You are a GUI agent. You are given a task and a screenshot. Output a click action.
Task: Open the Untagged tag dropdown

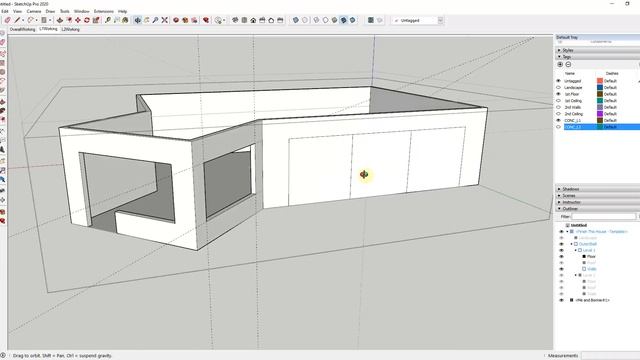[x=440, y=20]
